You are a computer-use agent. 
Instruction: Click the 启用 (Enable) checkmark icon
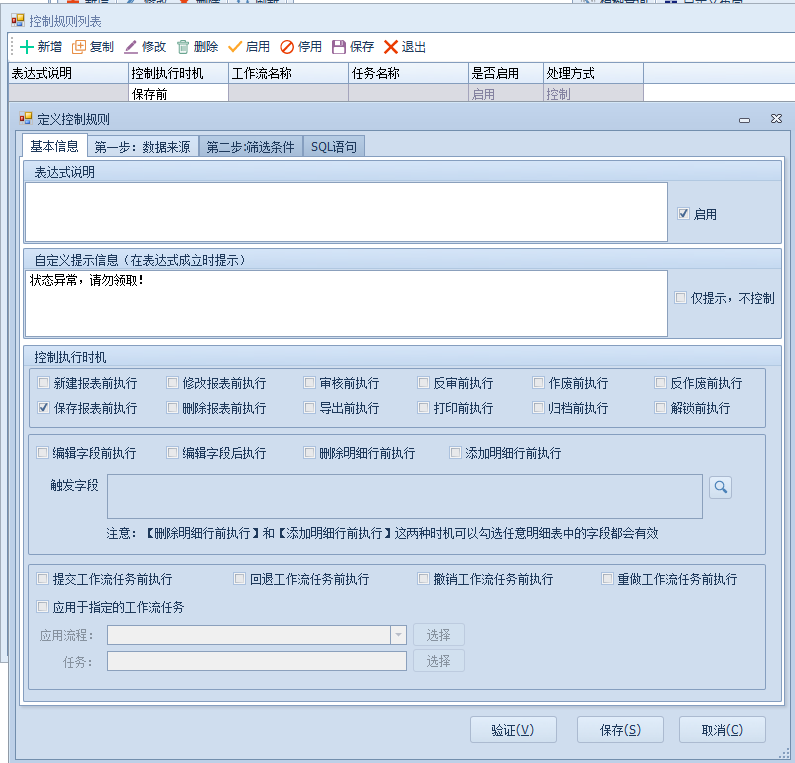(235, 47)
